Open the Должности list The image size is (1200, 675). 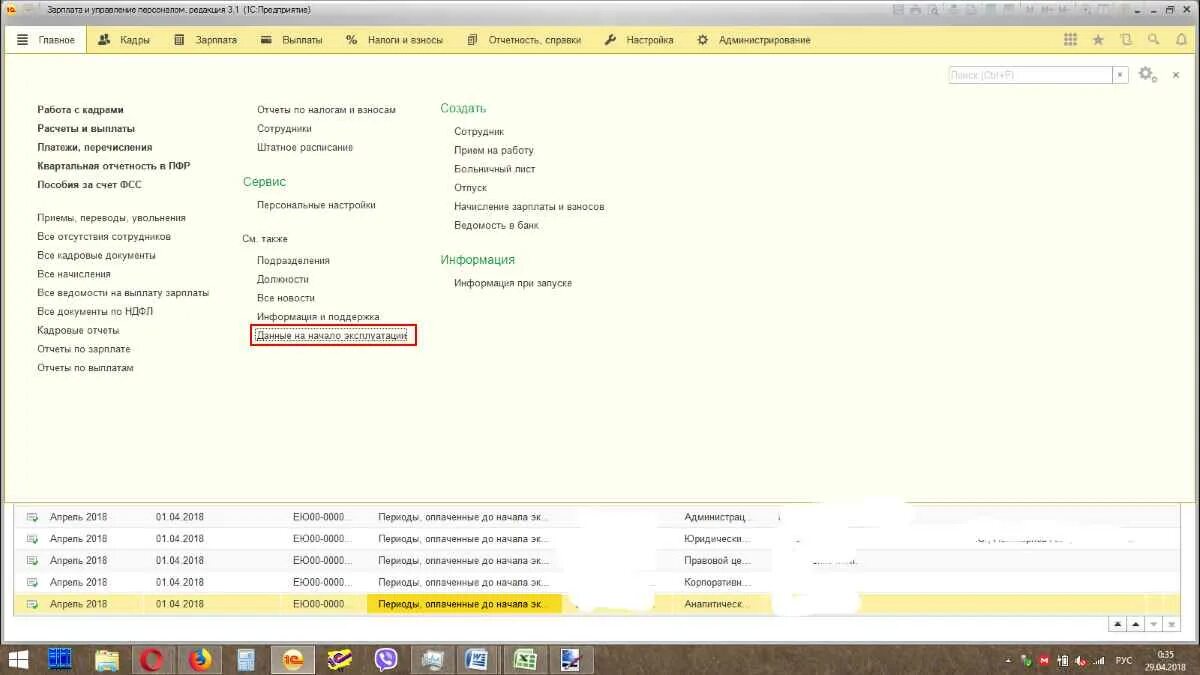click(283, 280)
